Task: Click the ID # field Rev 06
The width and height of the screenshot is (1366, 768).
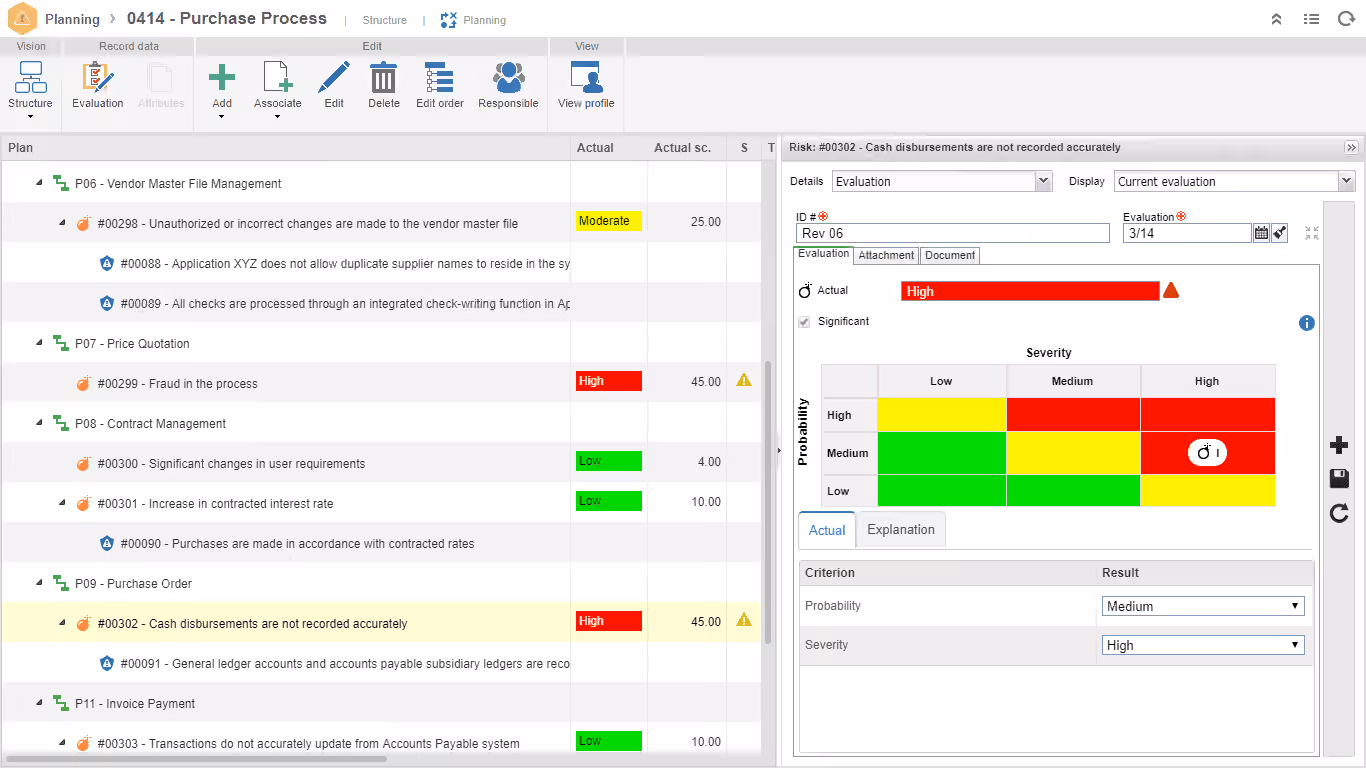Action: click(x=953, y=233)
